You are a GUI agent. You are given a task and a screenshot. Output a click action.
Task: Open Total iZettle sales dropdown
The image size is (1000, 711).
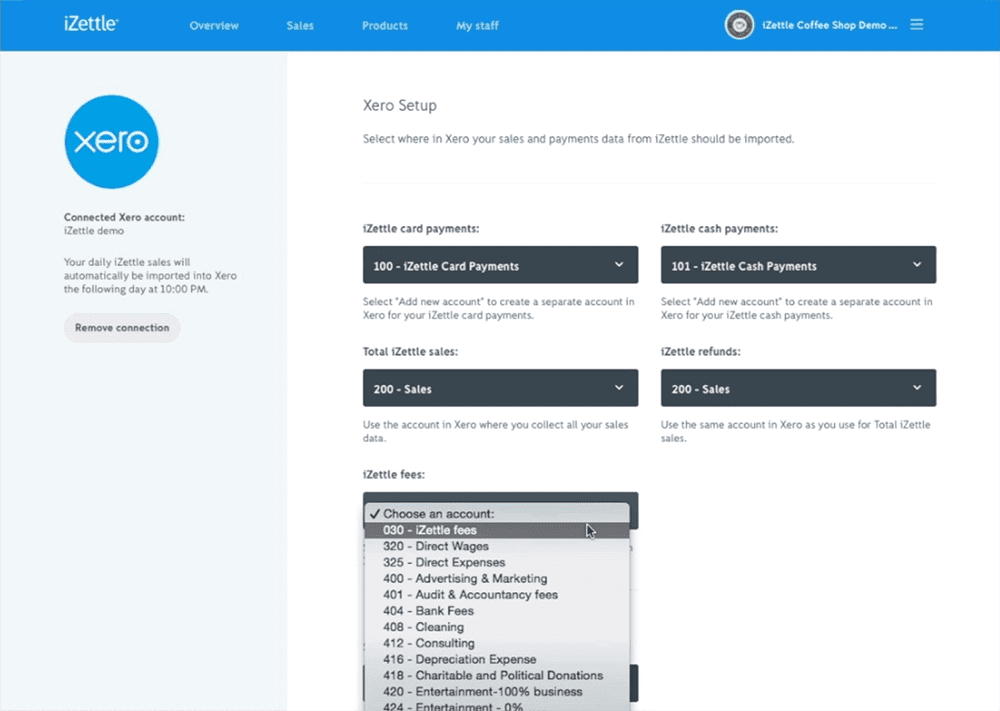[x=500, y=388]
